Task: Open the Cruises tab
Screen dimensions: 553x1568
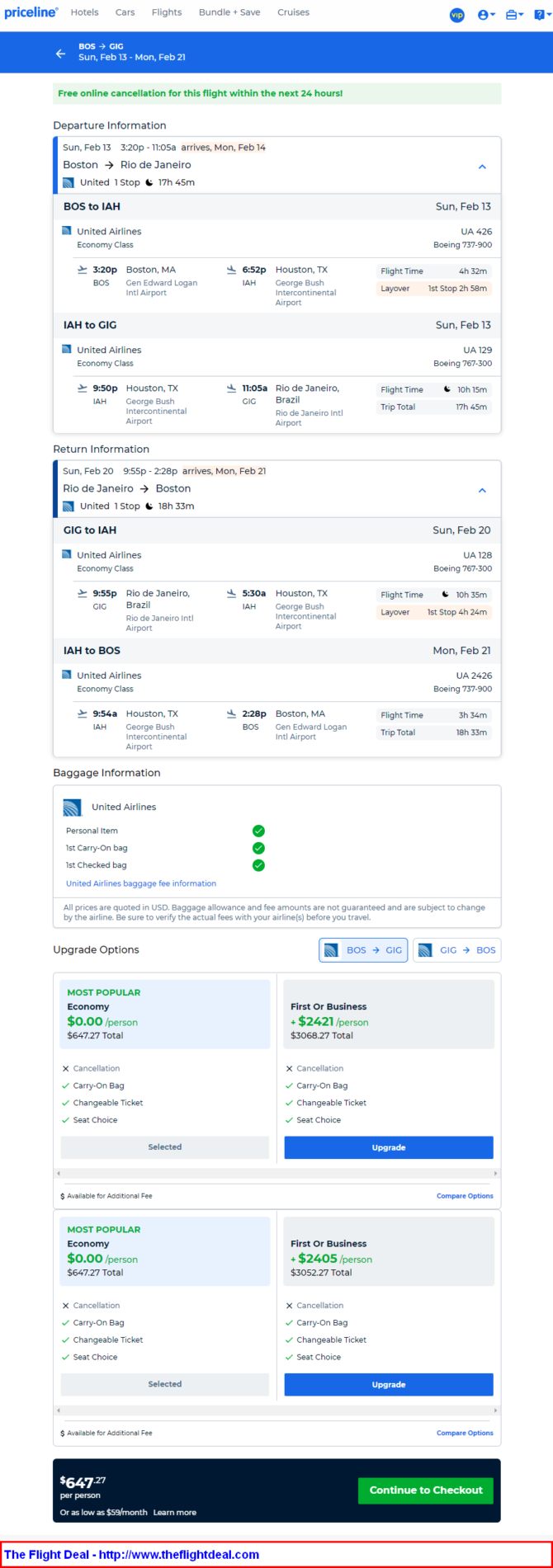Action: (x=293, y=12)
